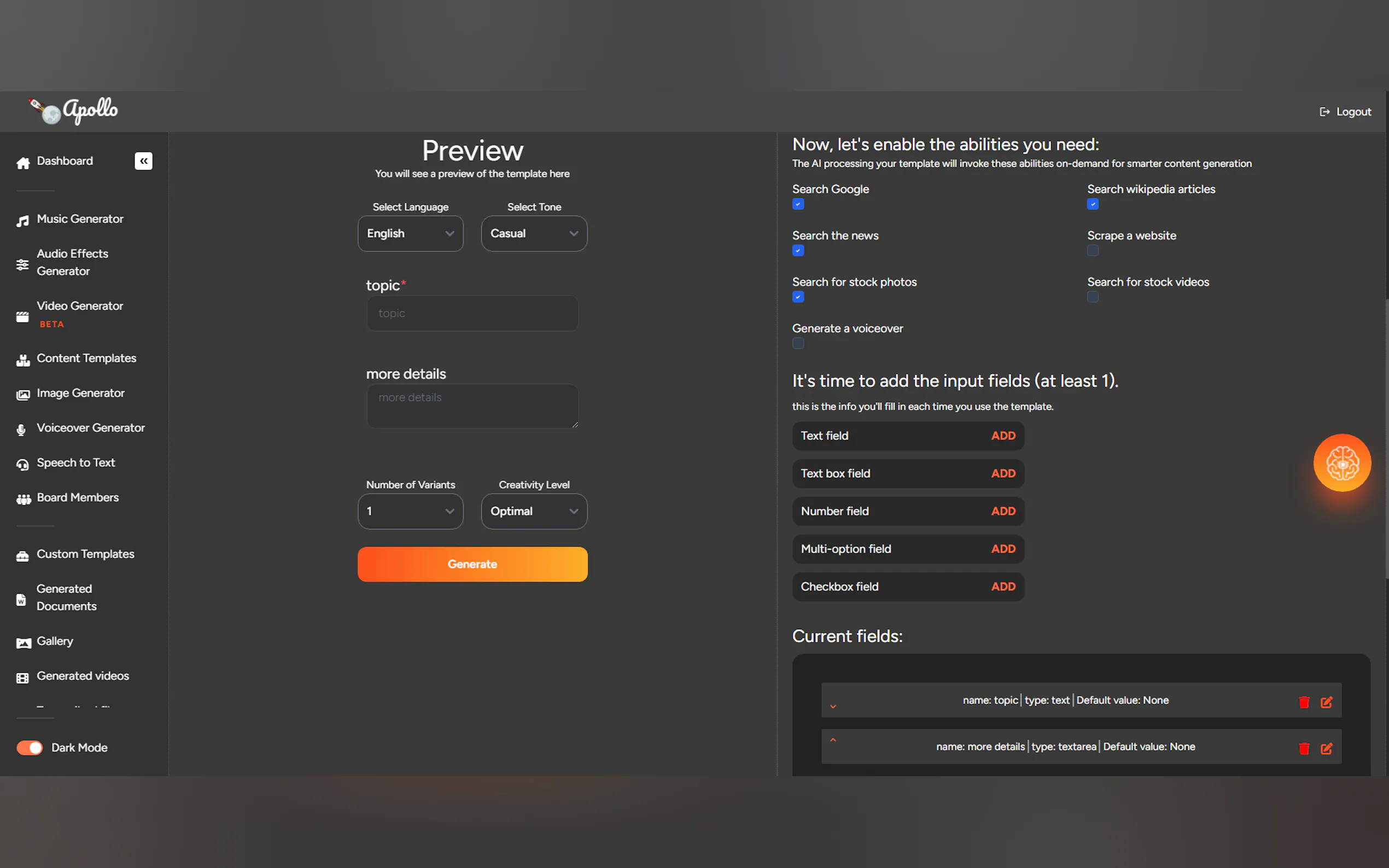Enable Generate a voiceover checkbox
Screen dimensions: 1389x868
[797, 343]
